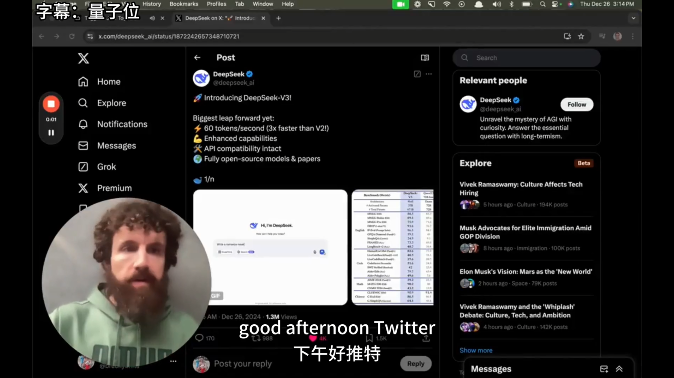The width and height of the screenshot is (674, 378).
Task: Click the volume icon in menu bar
Action: [496, 4]
